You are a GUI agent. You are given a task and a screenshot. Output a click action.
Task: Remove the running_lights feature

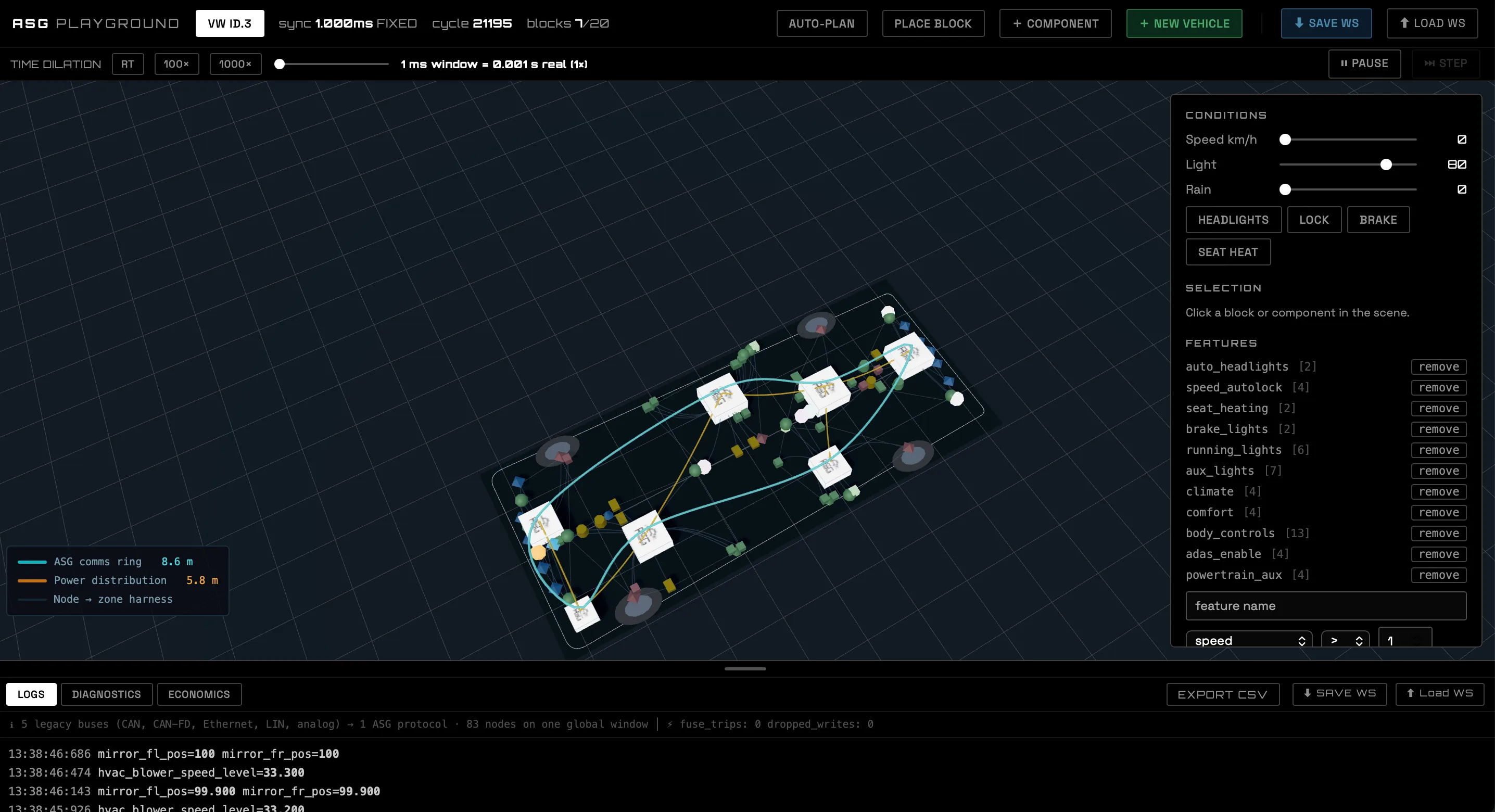point(1439,450)
